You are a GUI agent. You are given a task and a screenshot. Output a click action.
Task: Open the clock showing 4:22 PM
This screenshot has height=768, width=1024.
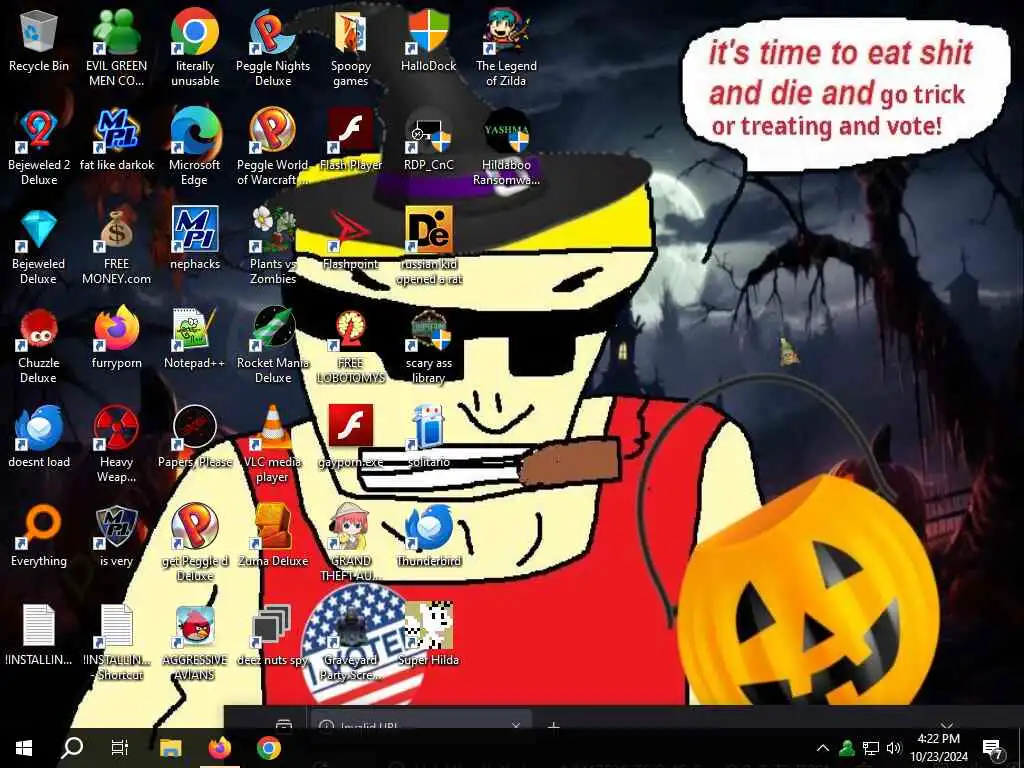click(938, 747)
